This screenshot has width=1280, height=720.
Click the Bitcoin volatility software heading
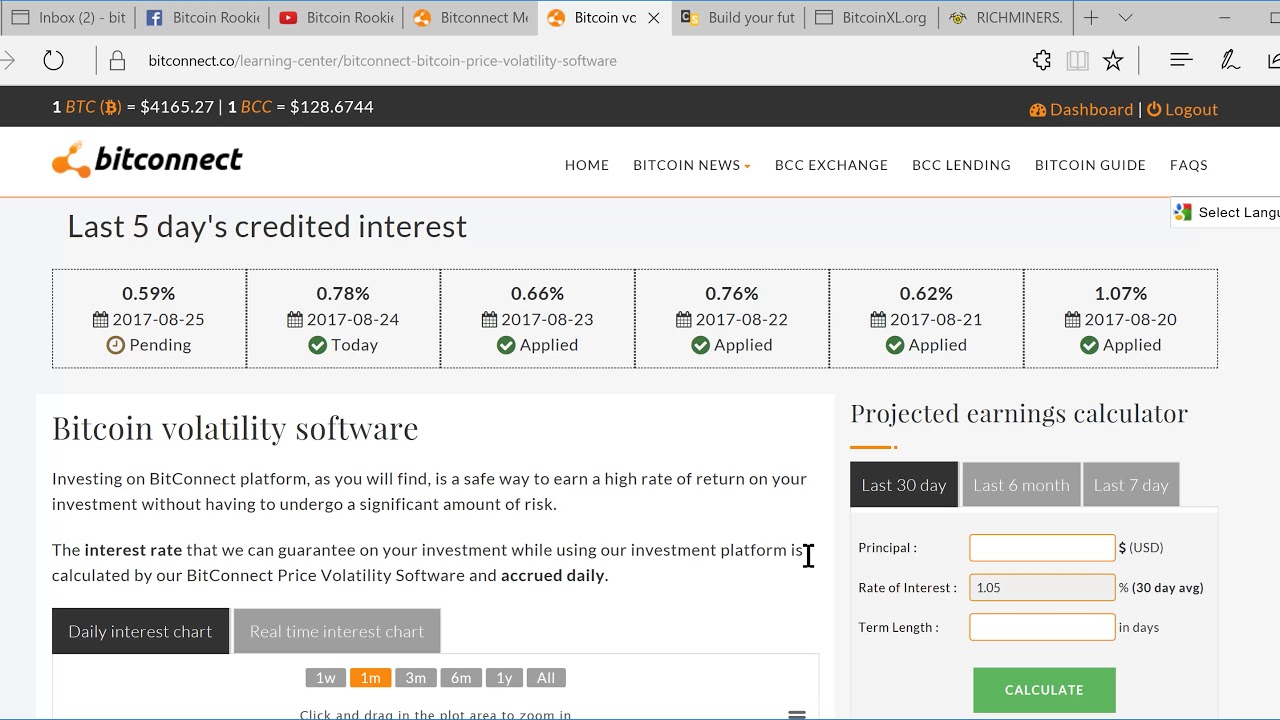[235, 428]
